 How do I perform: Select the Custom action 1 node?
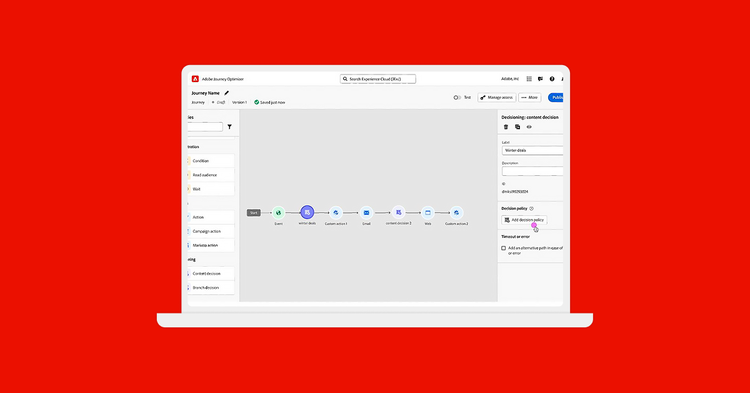pyautogui.click(x=336, y=213)
